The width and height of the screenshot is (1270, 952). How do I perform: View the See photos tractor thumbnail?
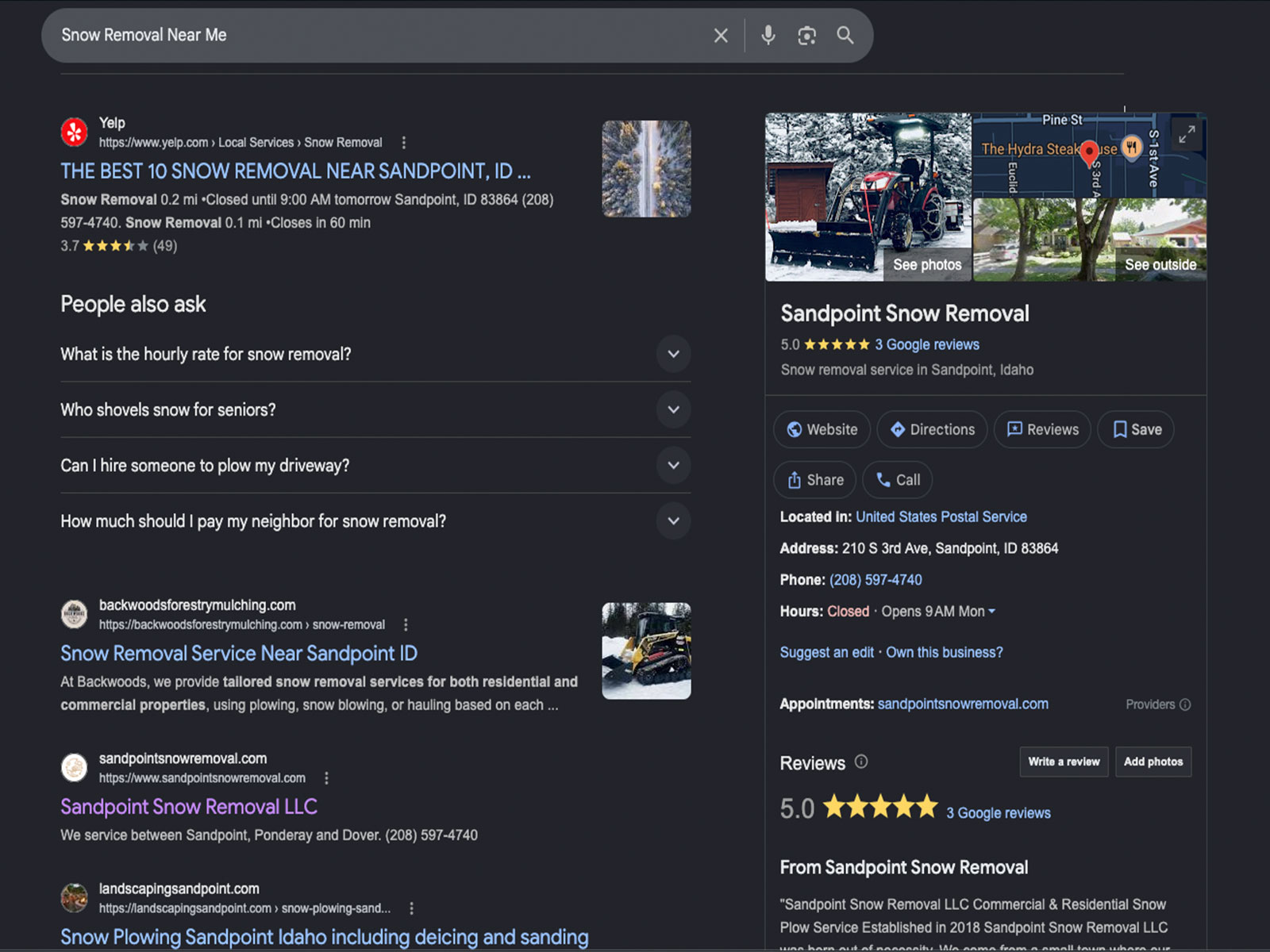[x=868, y=197]
